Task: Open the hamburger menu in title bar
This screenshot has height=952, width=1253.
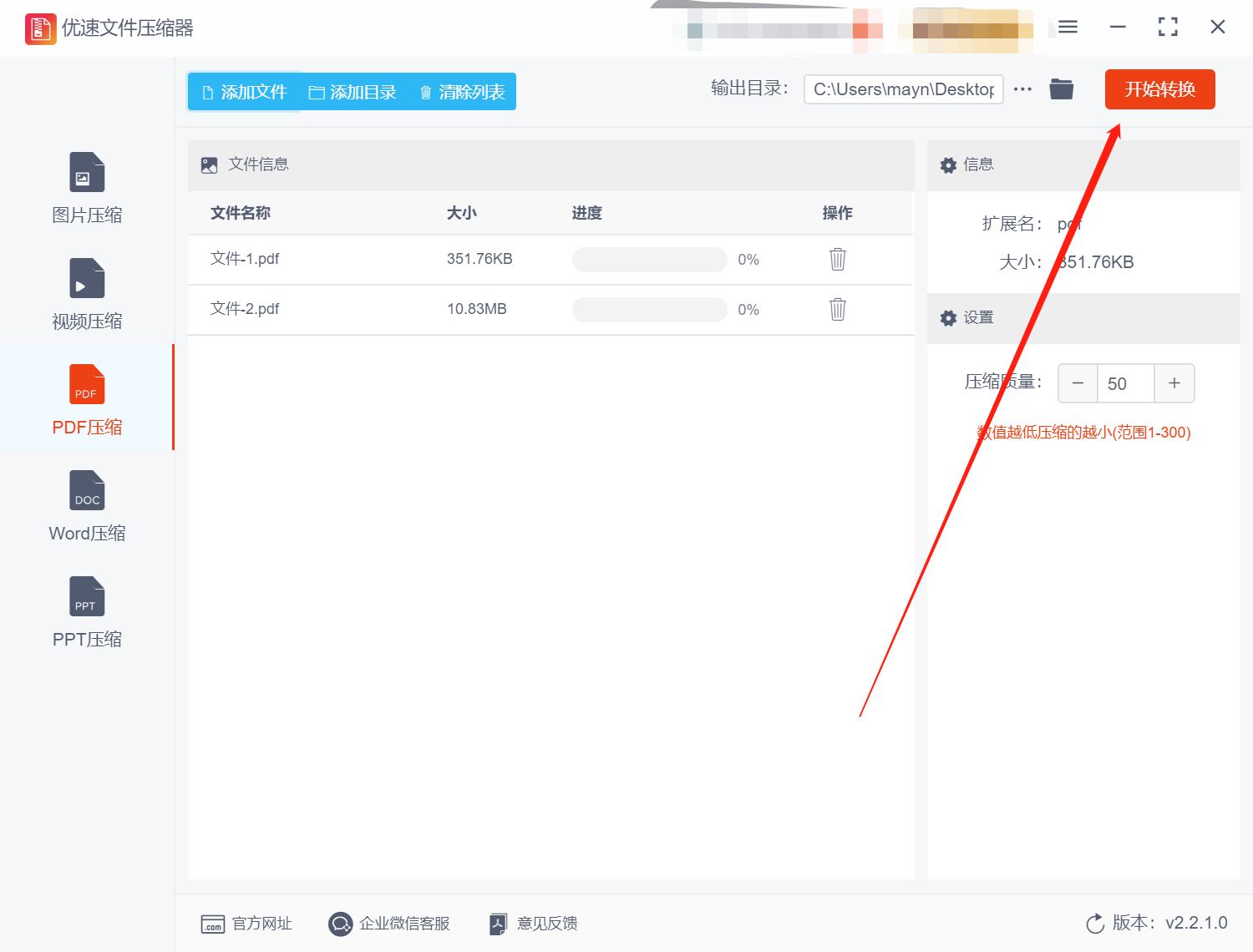Action: (1067, 27)
